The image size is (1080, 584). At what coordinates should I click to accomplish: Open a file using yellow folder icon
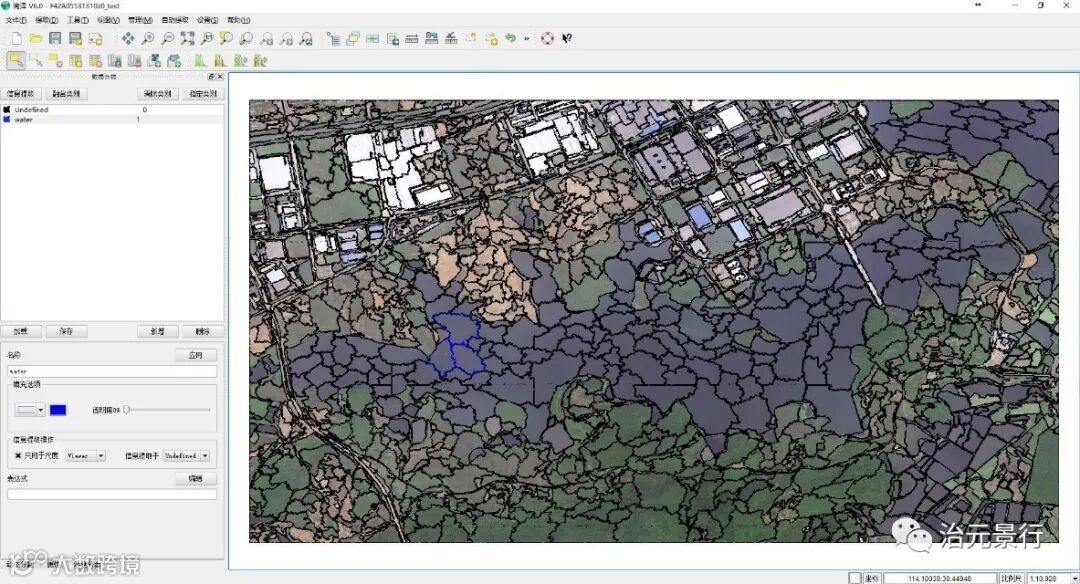coord(36,39)
